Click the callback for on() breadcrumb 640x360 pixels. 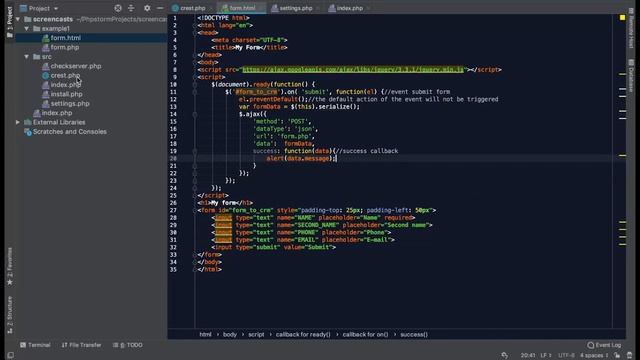click(365, 335)
